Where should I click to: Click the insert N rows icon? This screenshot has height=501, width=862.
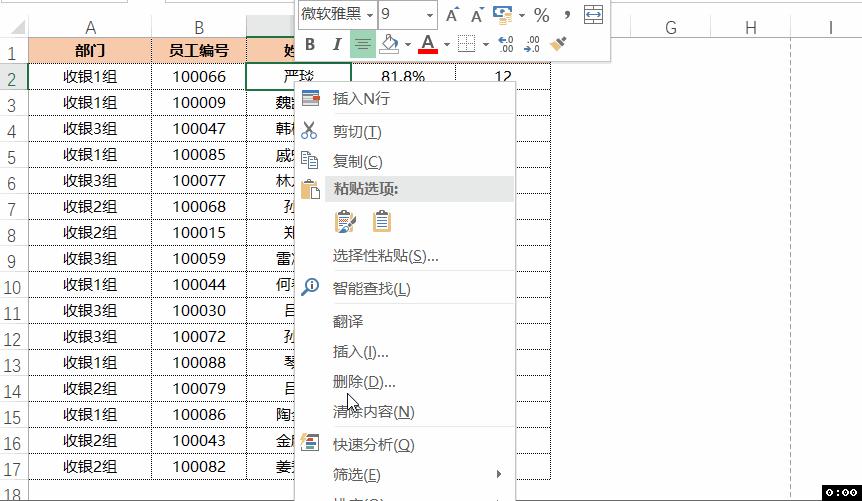311,98
